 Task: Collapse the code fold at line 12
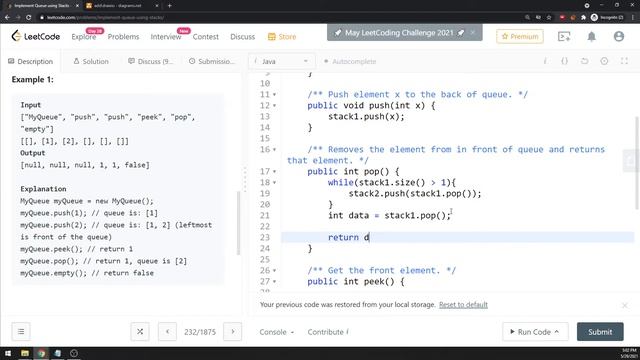274,106
